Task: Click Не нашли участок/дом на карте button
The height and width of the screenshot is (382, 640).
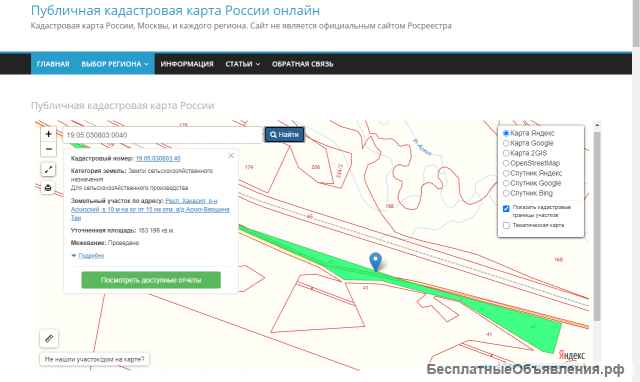Action: pyautogui.click(x=95, y=360)
